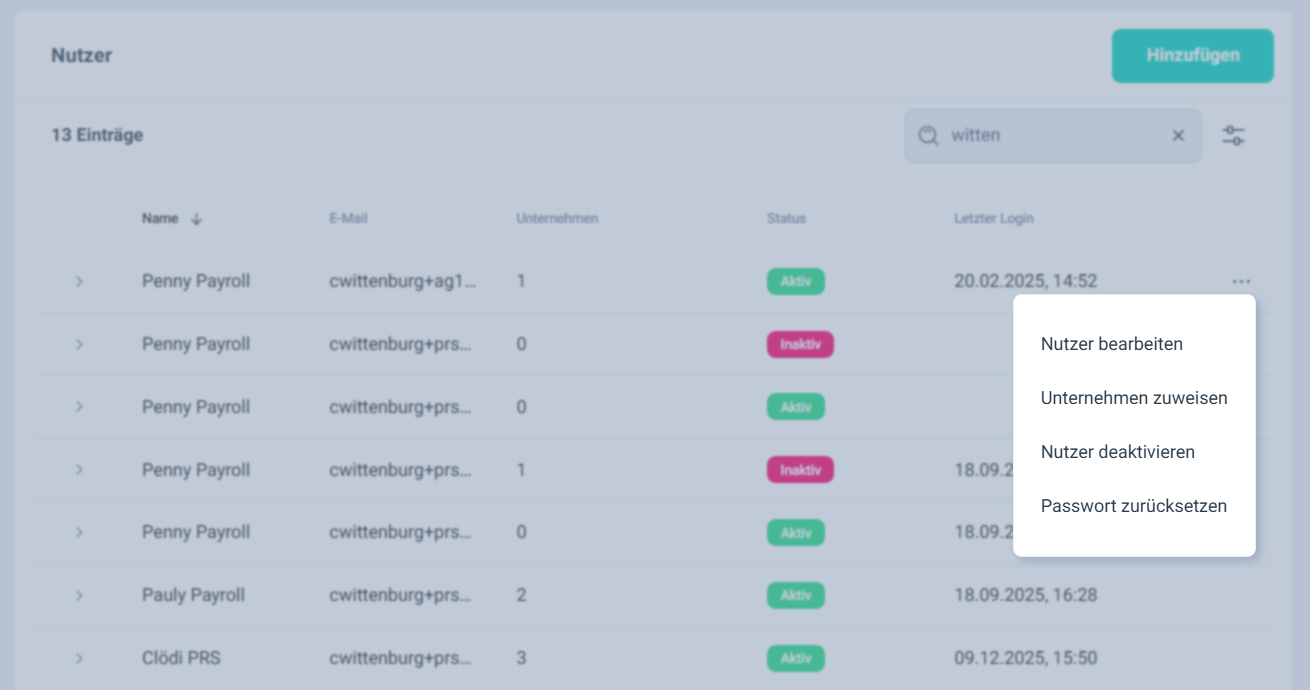The width and height of the screenshot is (1310, 690).
Task: Select 'Nutzer bearbeiten' from the context menu
Action: pyautogui.click(x=1111, y=344)
